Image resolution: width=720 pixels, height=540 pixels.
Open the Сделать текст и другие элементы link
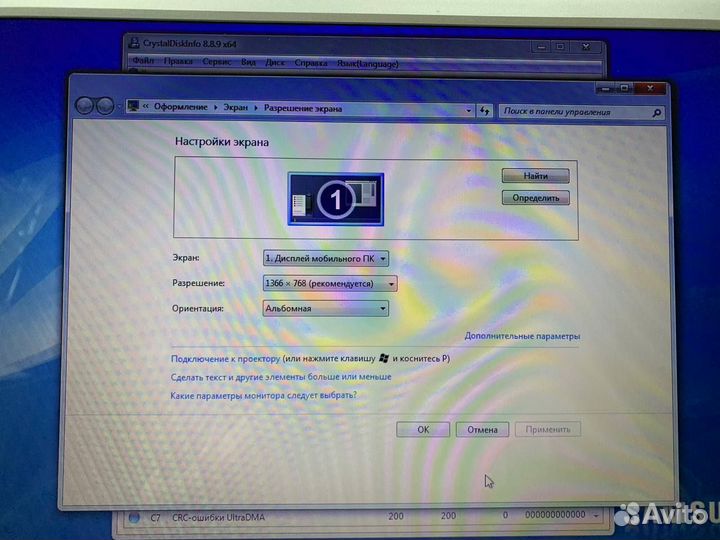[x=281, y=377]
